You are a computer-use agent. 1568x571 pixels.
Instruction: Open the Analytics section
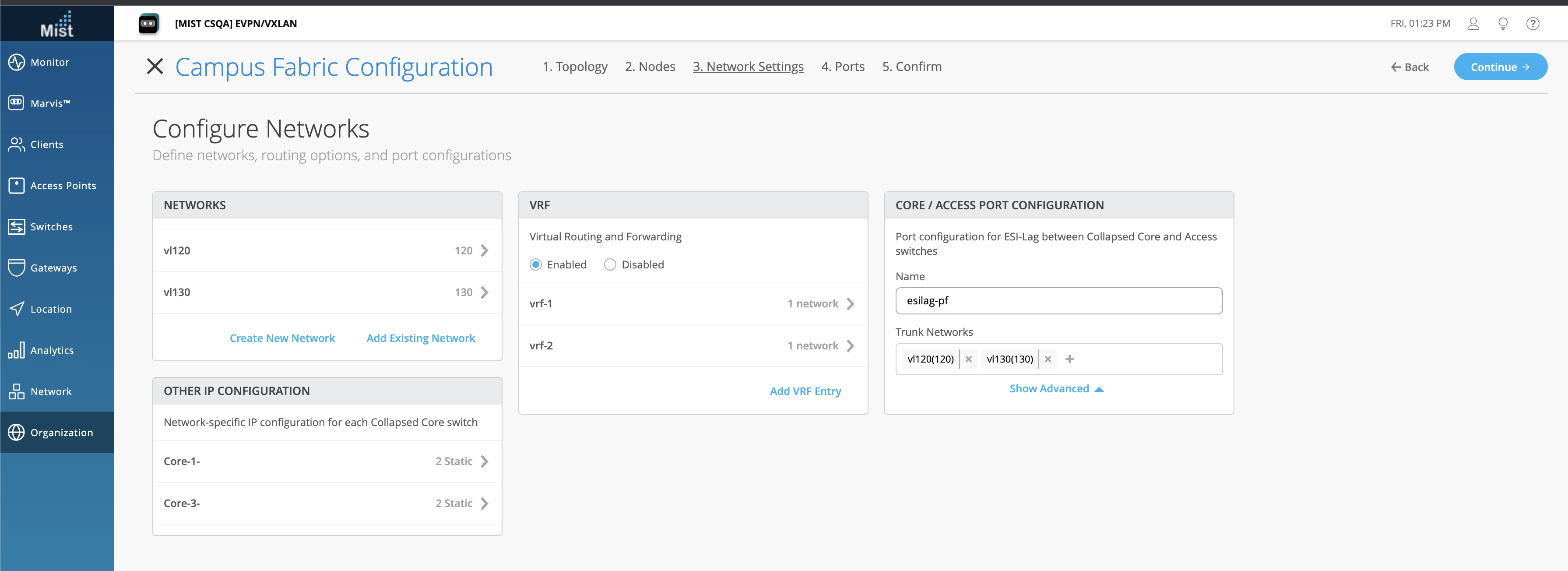52,350
